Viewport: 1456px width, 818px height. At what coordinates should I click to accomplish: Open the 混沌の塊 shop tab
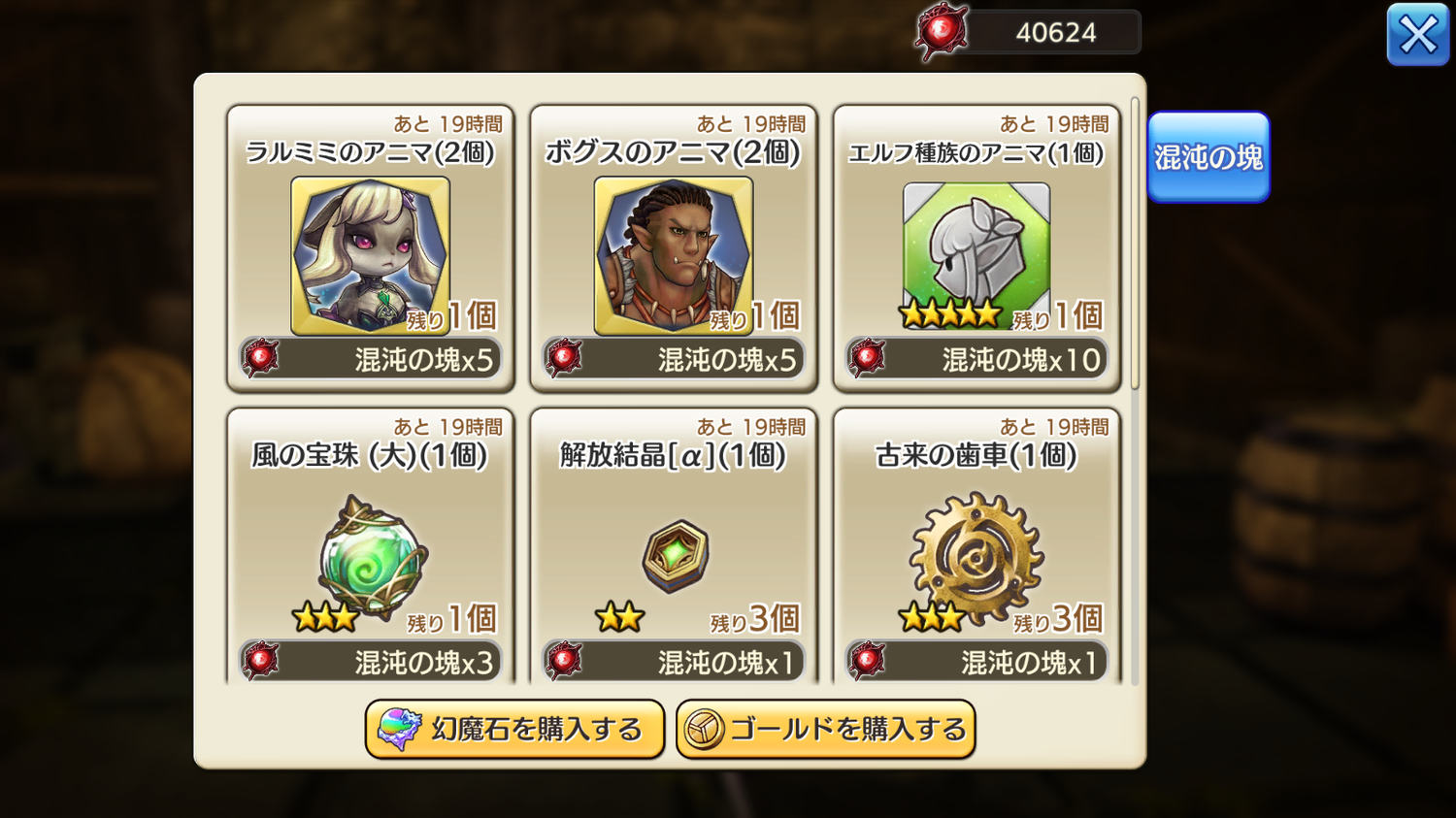click(x=1208, y=157)
